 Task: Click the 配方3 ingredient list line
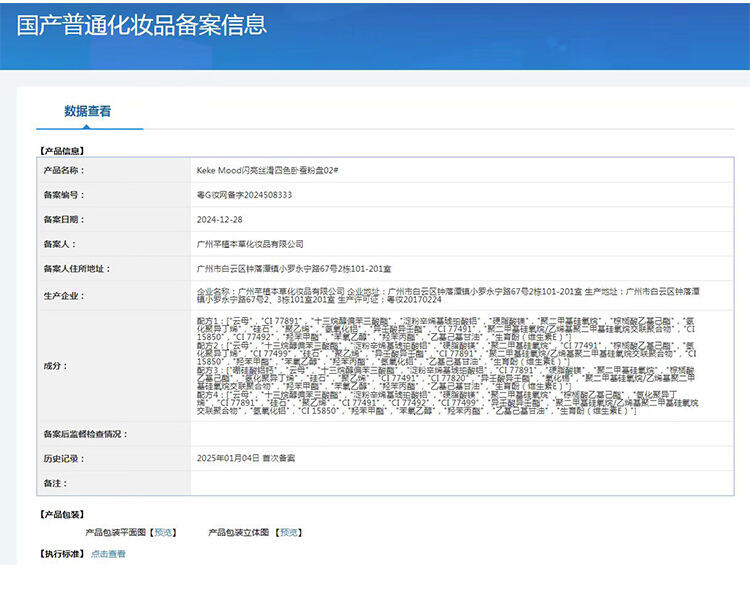coord(446,378)
